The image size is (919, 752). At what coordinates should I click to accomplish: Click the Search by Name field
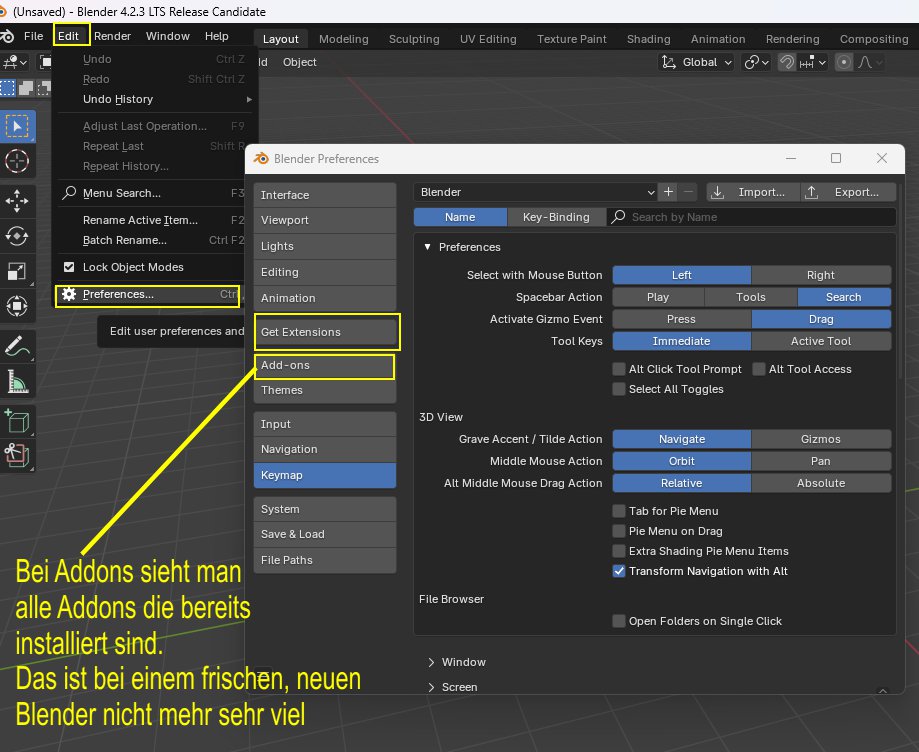click(x=751, y=217)
